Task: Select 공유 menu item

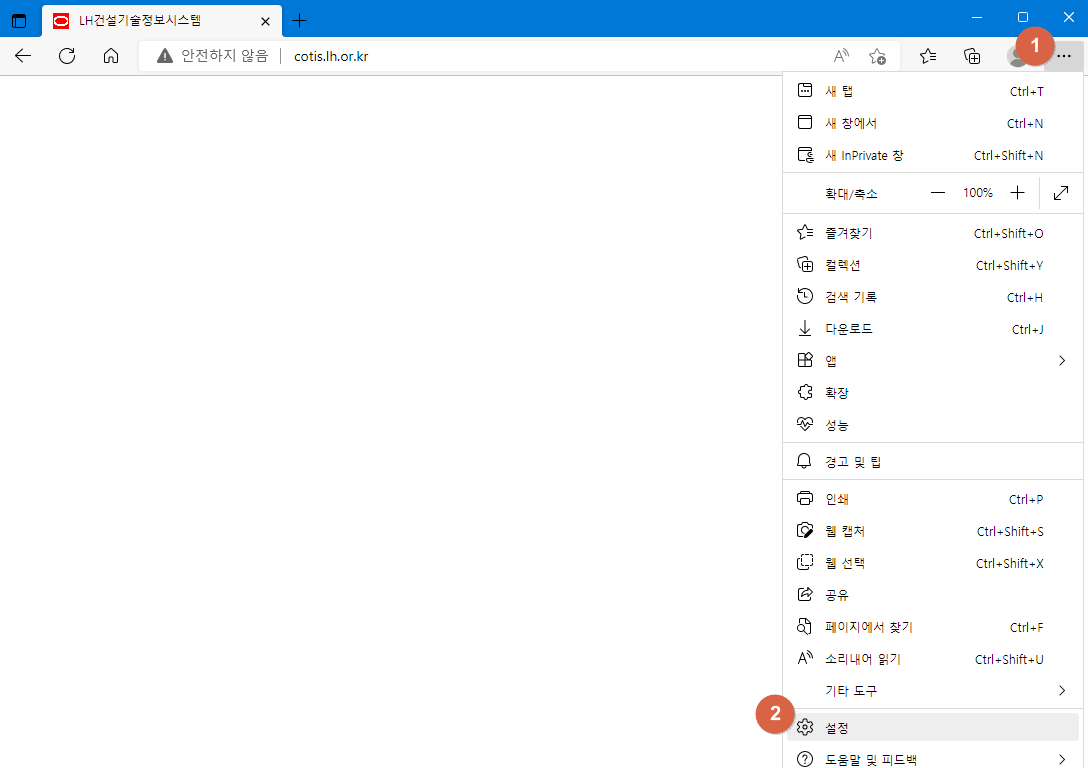Action: pos(933,595)
